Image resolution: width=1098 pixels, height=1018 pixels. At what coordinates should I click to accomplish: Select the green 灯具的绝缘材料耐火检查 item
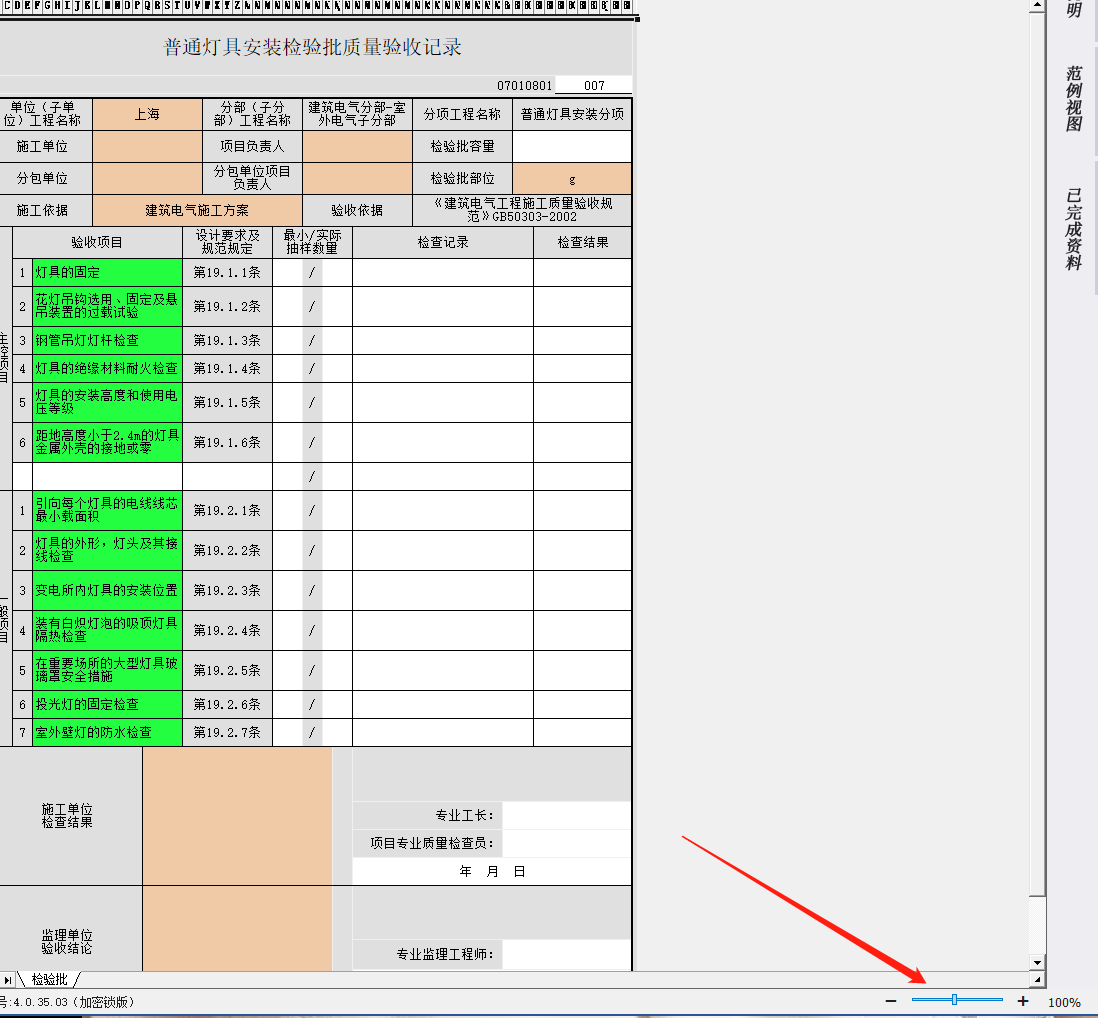(x=107, y=368)
